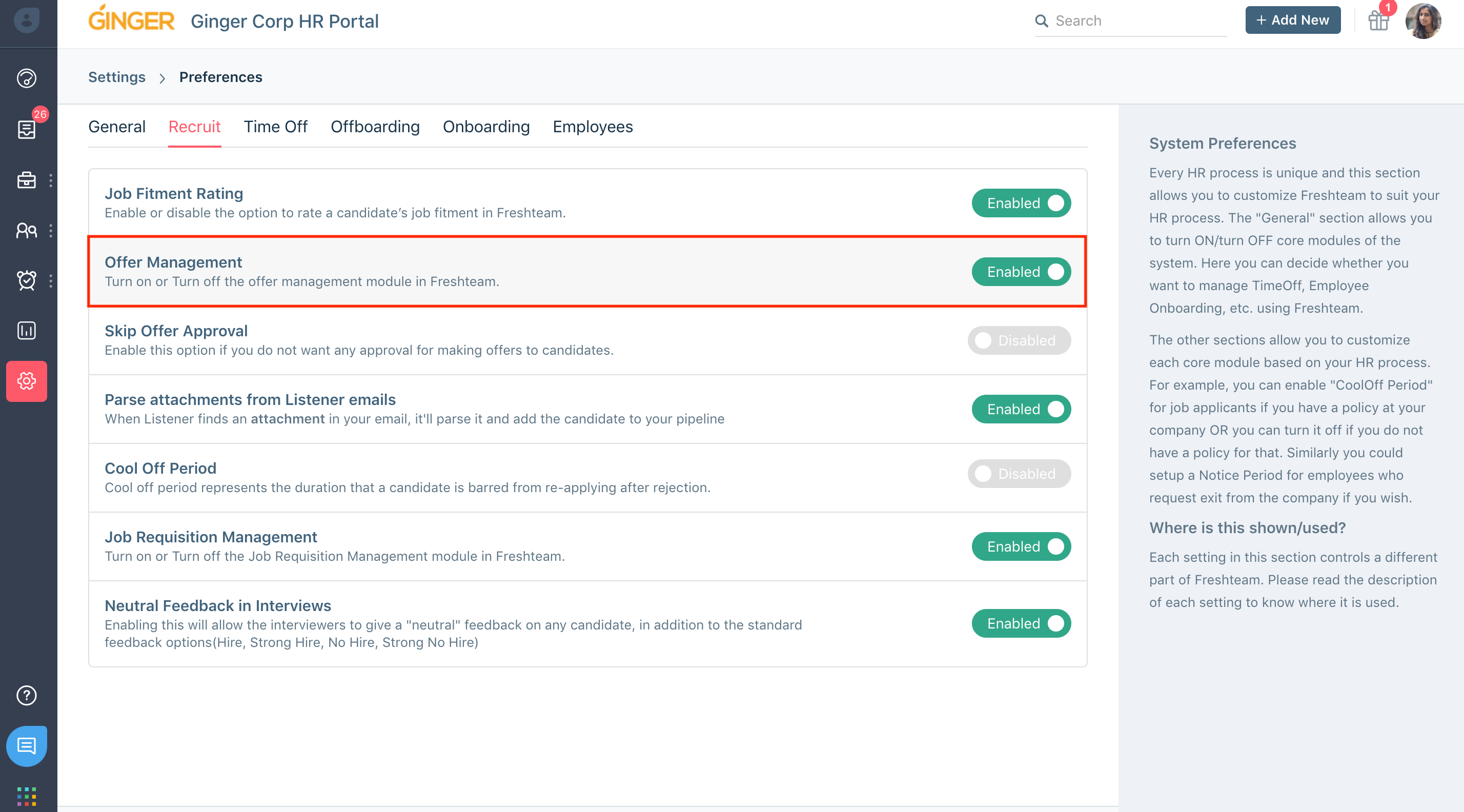Select the Recruit tab
This screenshot has height=812, width=1464.
click(x=194, y=127)
